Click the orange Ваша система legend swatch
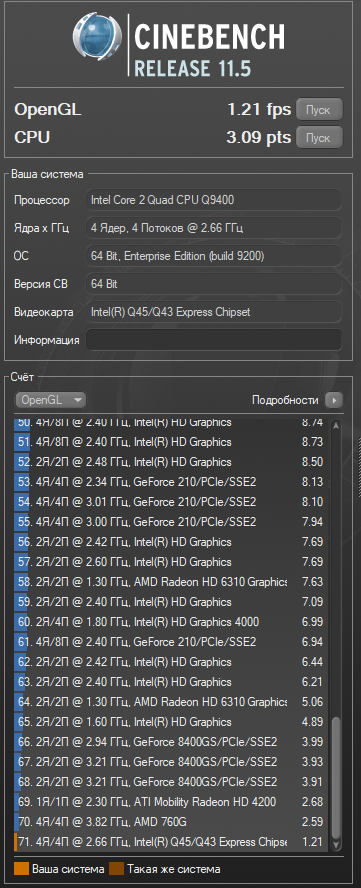Viewport: 361px width, 888px height. coord(22,869)
